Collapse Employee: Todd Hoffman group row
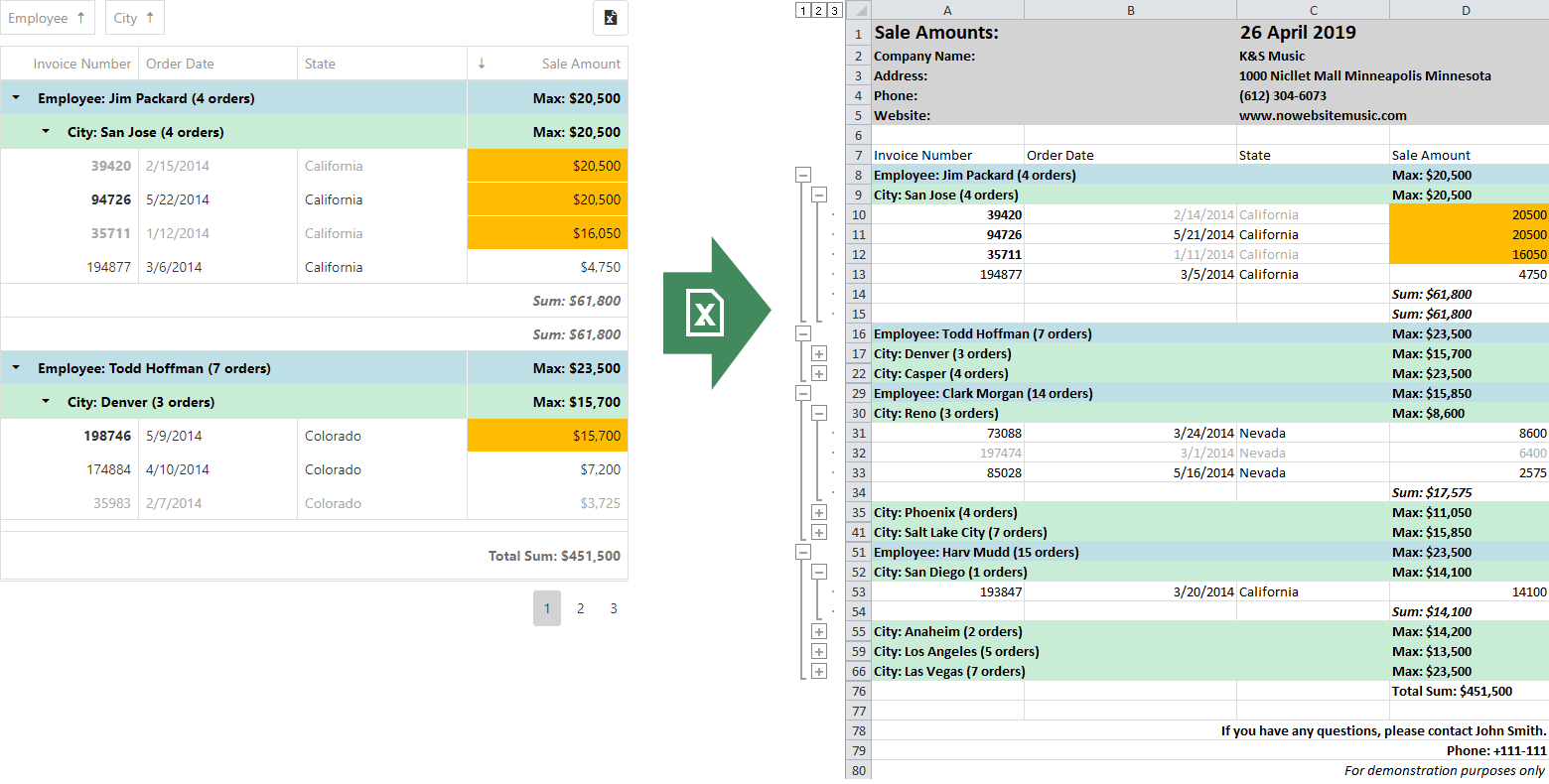Image resolution: width=1549 pixels, height=784 pixels. pyautogui.click(x=16, y=368)
